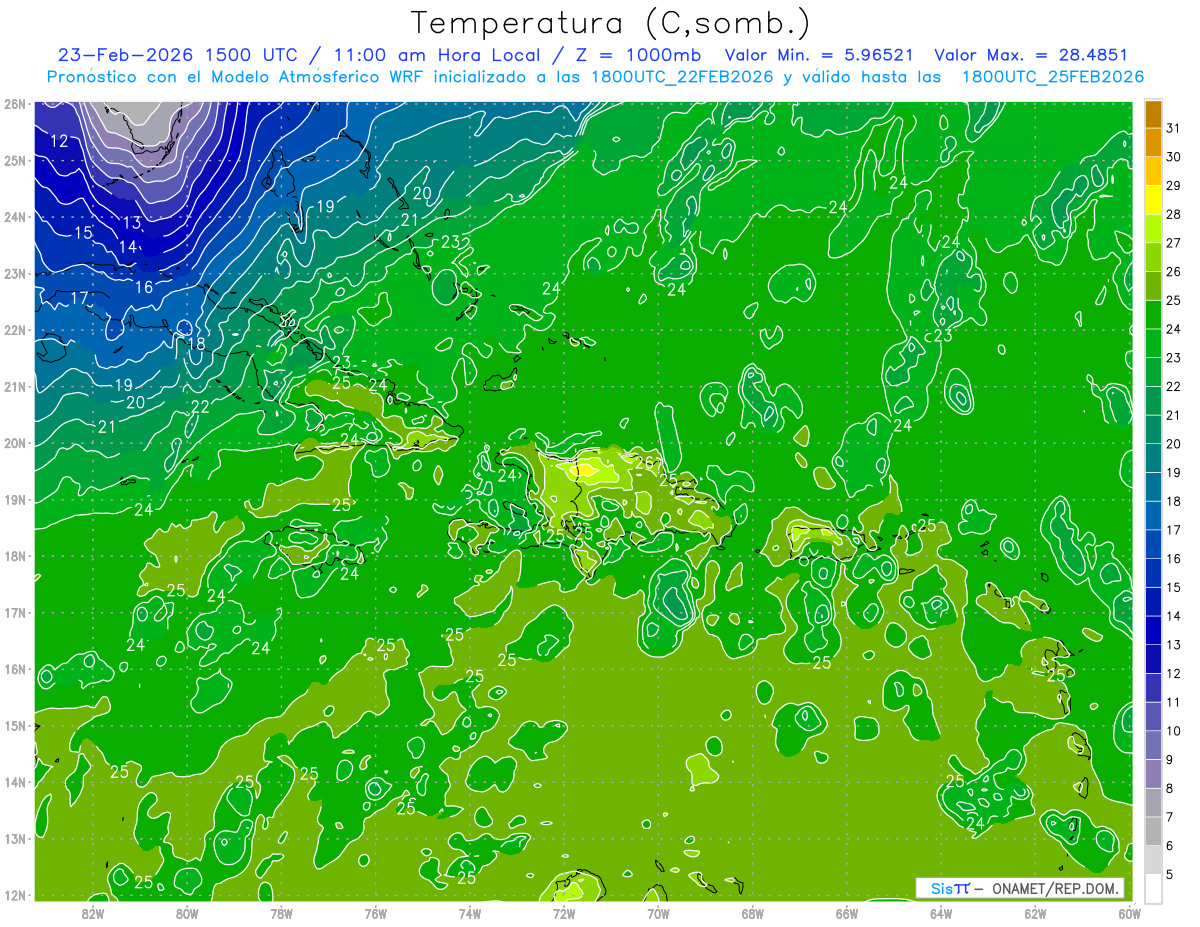The image size is (1200, 927).
Task: Select the "Valor Min. = 5.96521" value
Action: (x=819, y=55)
